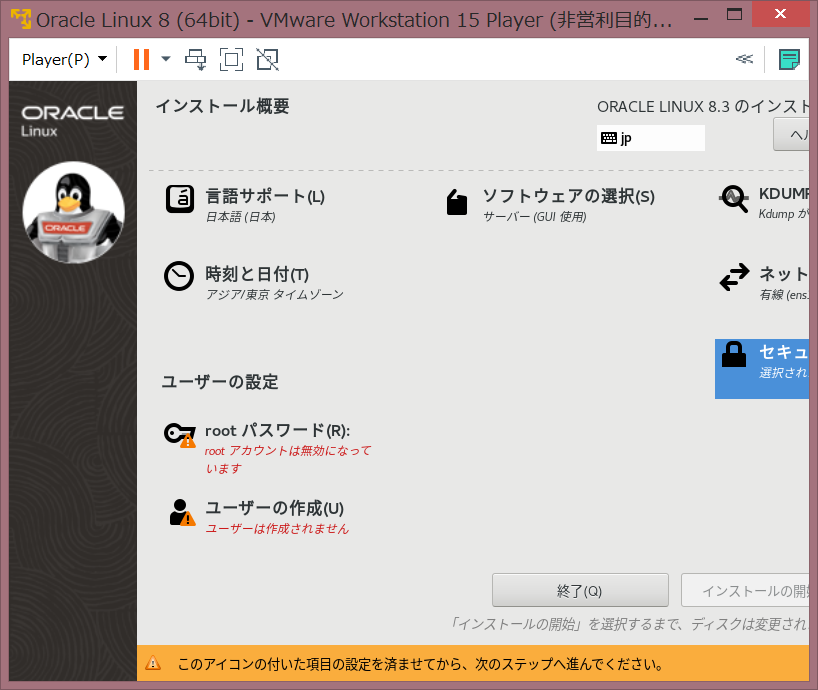Viewport: 818px width, 690px height.
Task: Click send Ctrl+Alt+Del toolbar icon
Action: click(196, 59)
